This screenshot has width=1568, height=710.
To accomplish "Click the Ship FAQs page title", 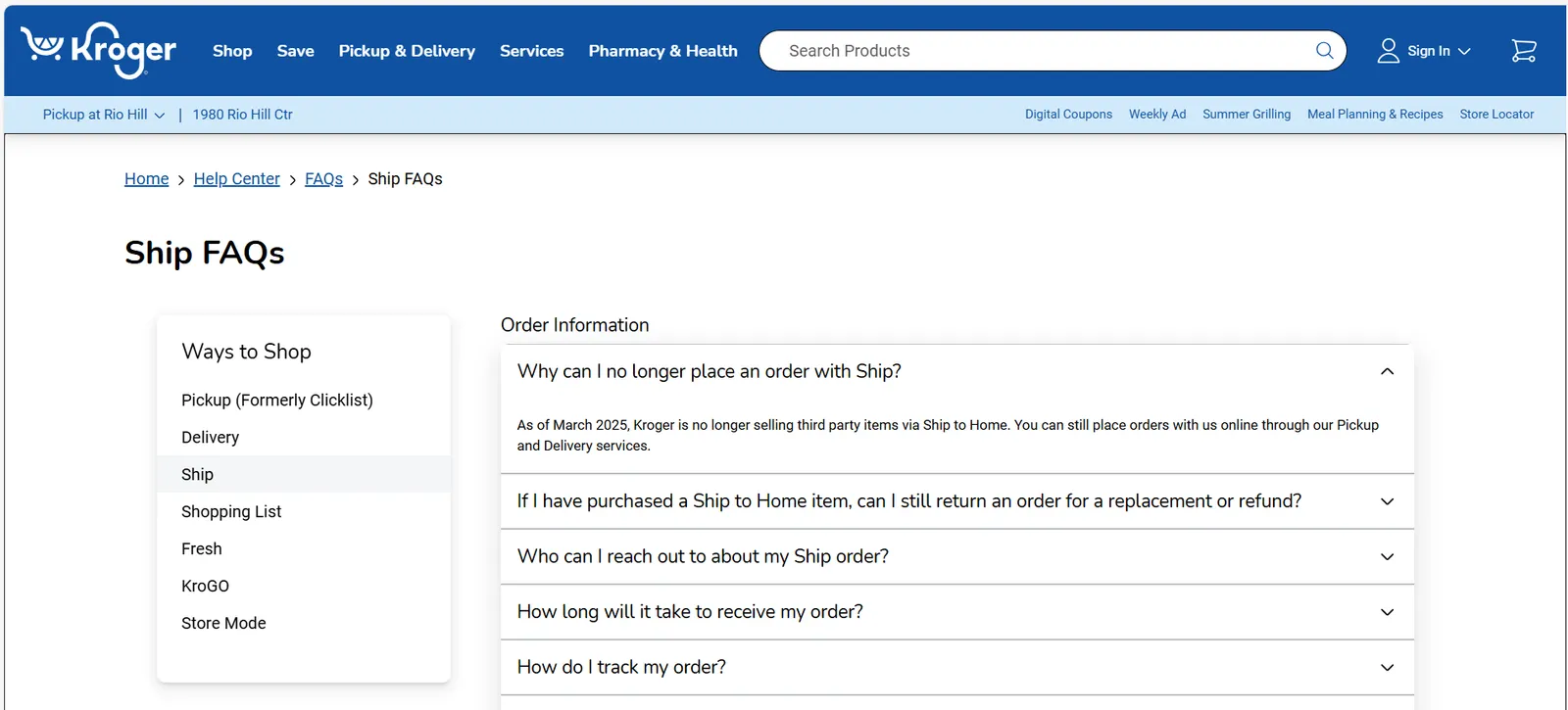I will point(204,254).
